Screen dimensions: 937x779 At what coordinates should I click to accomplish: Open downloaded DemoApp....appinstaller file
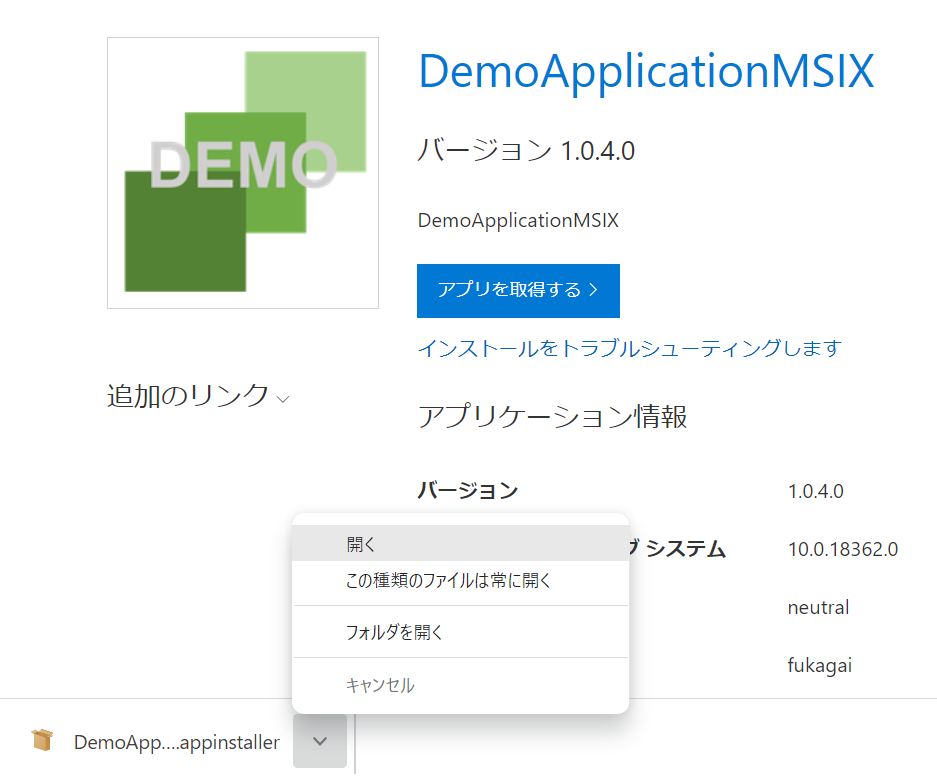point(176,742)
